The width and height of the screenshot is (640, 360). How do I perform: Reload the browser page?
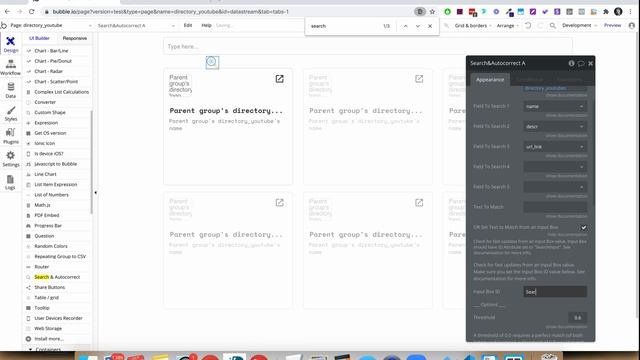tap(31, 11)
